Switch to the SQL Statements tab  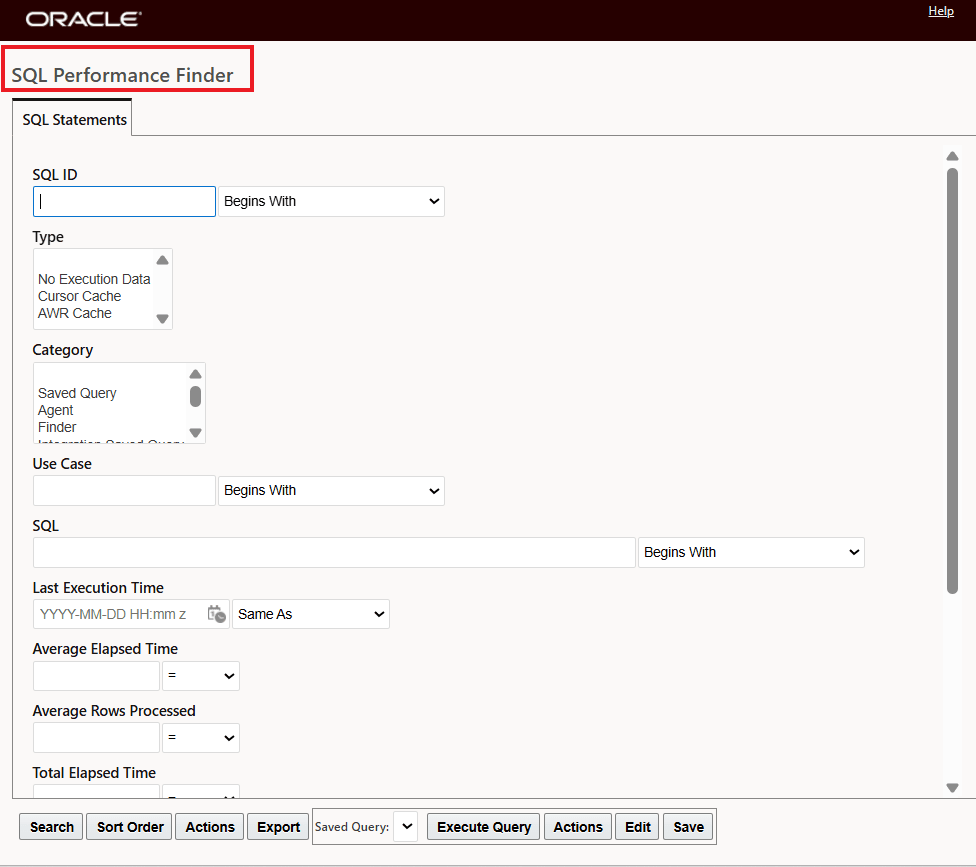72,118
